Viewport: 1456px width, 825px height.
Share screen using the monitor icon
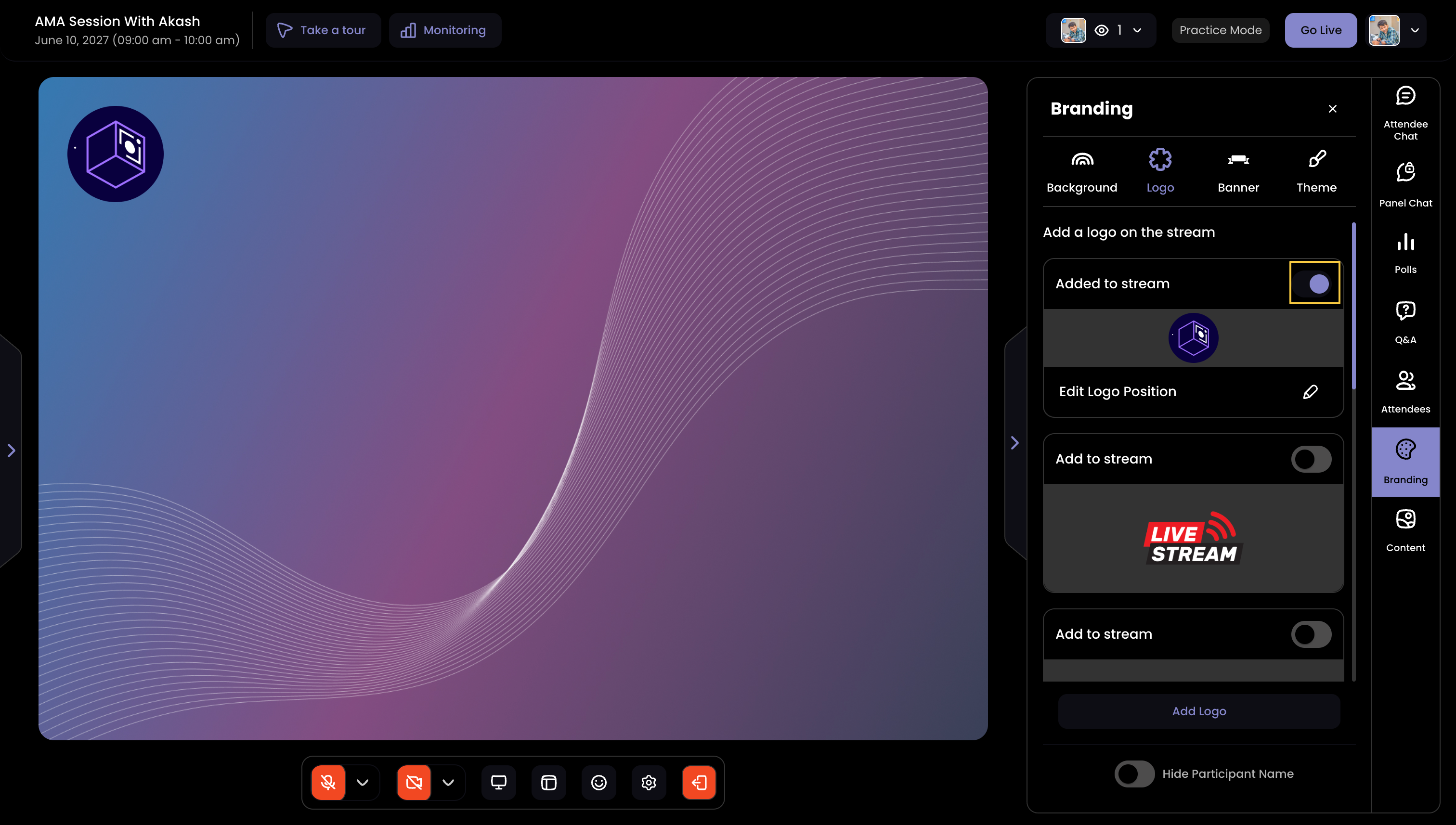[499, 783]
